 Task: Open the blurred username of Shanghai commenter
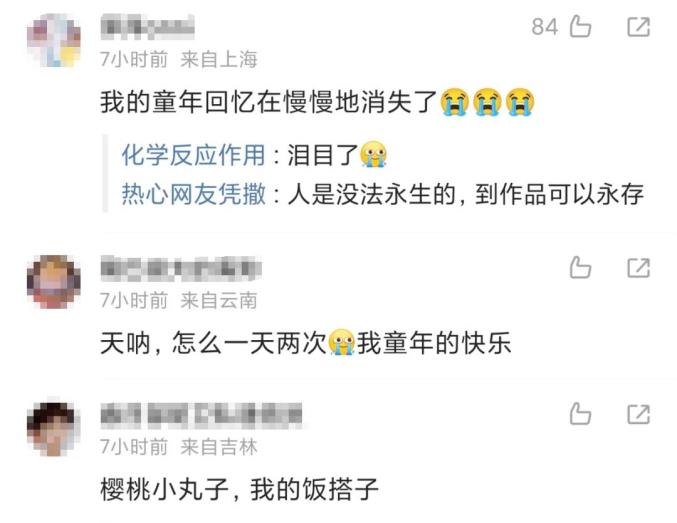(147, 27)
